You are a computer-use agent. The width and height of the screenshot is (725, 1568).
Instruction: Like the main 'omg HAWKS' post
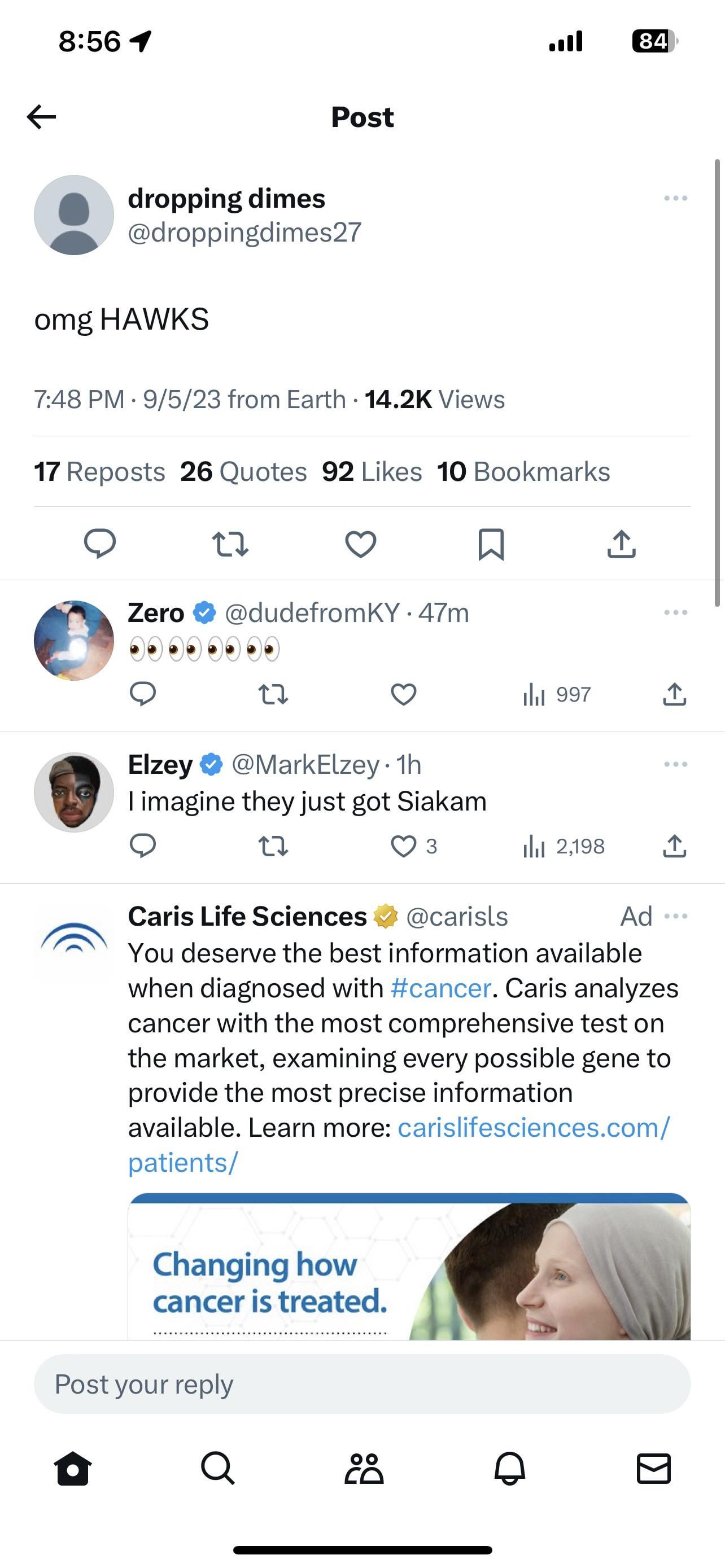tap(360, 544)
